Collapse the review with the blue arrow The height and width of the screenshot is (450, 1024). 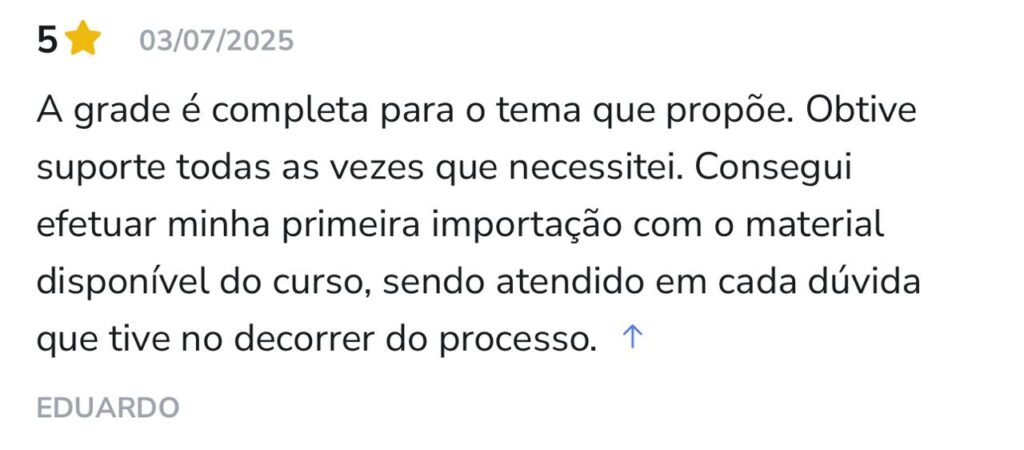click(631, 338)
